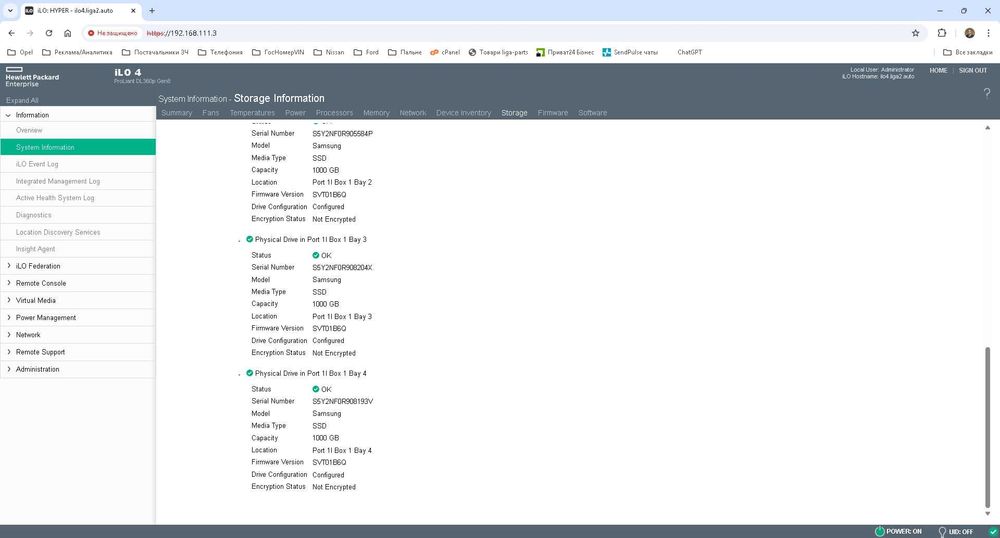Switch to the Processors tab
The height and width of the screenshot is (538, 1000).
[334, 113]
